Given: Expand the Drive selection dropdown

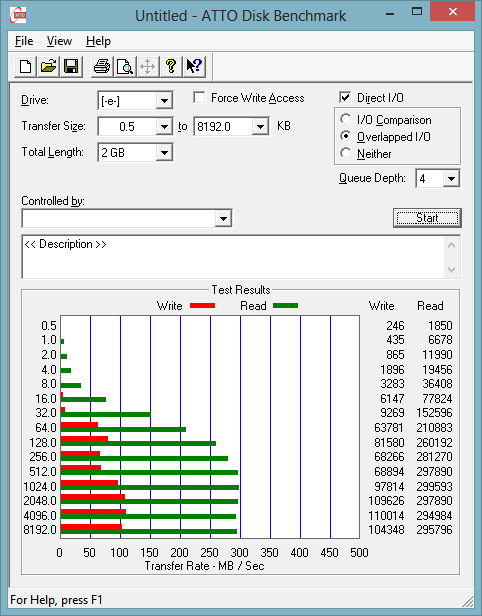Looking at the screenshot, I should [164, 101].
